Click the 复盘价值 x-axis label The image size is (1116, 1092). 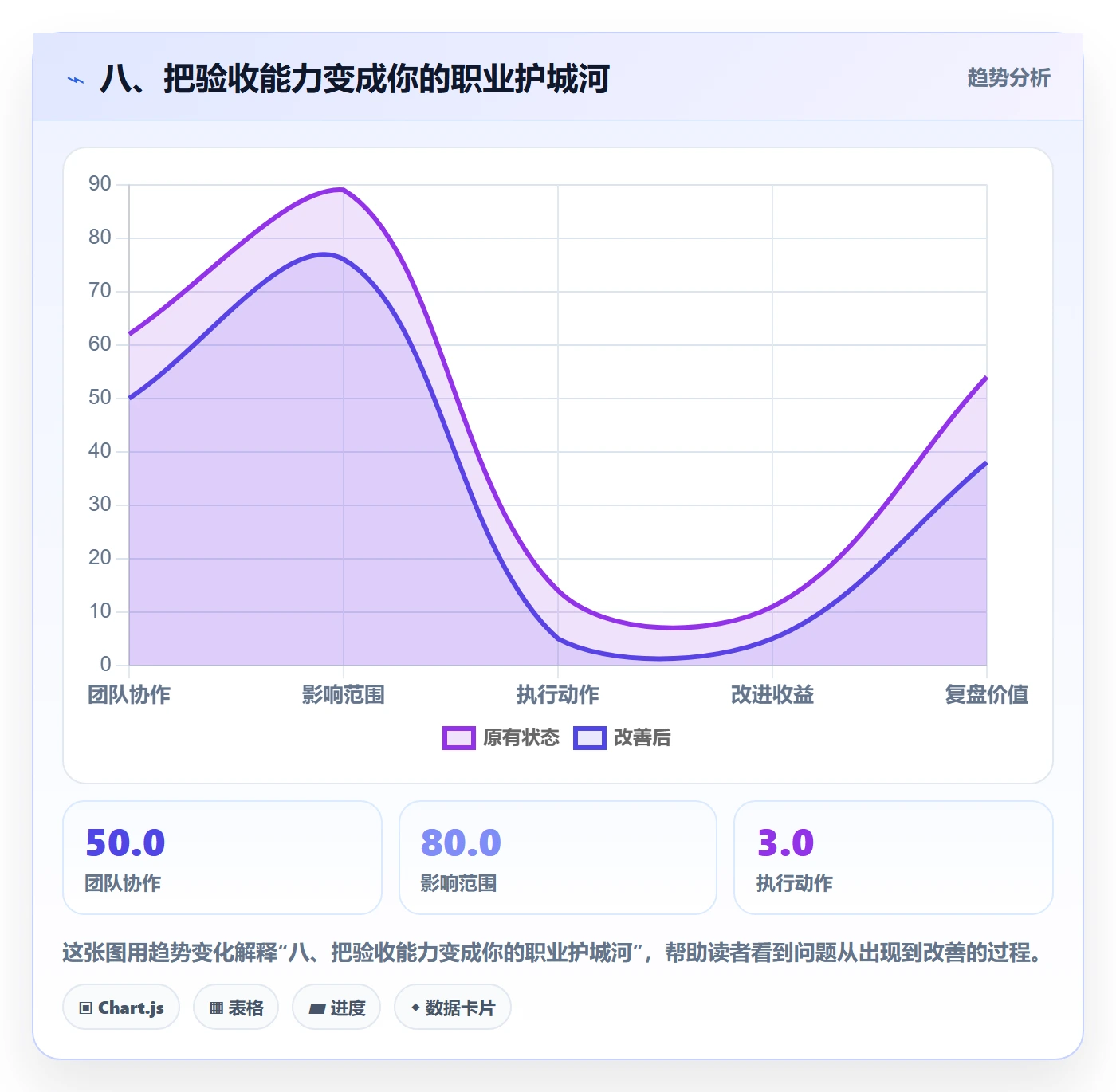[987, 695]
